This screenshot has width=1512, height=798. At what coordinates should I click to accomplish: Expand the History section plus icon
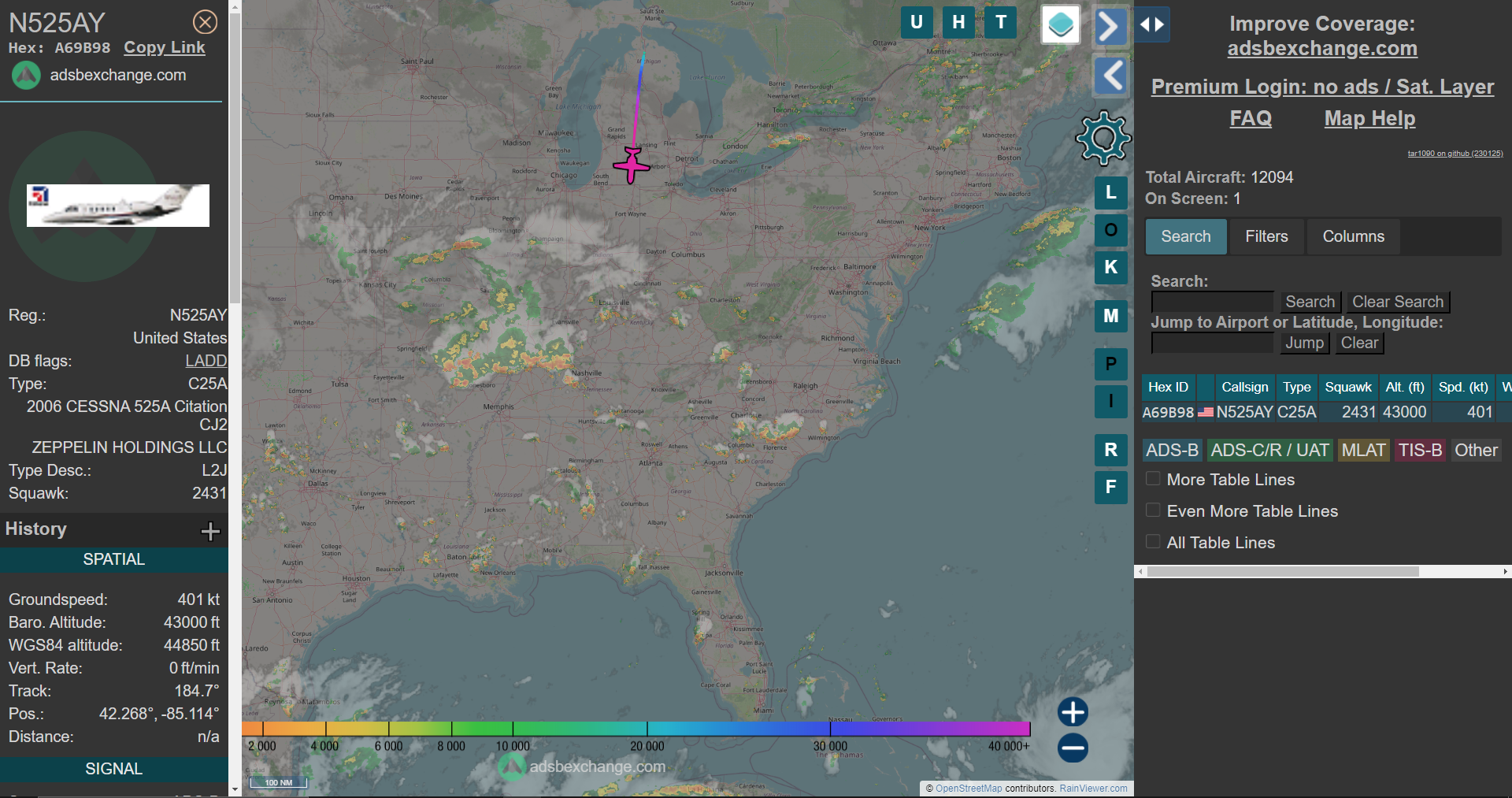[210, 531]
